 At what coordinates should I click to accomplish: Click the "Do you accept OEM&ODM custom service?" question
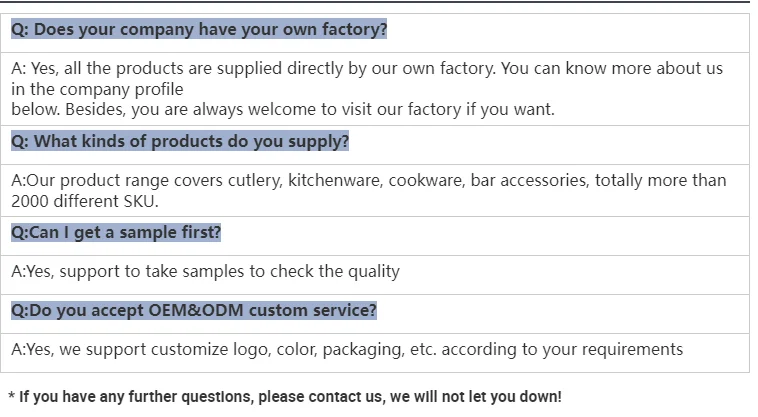(x=194, y=310)
